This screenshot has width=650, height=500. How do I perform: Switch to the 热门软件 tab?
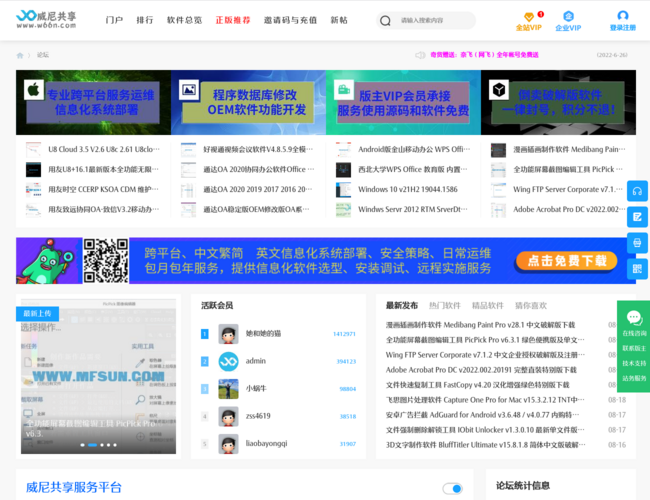(445, 306)
